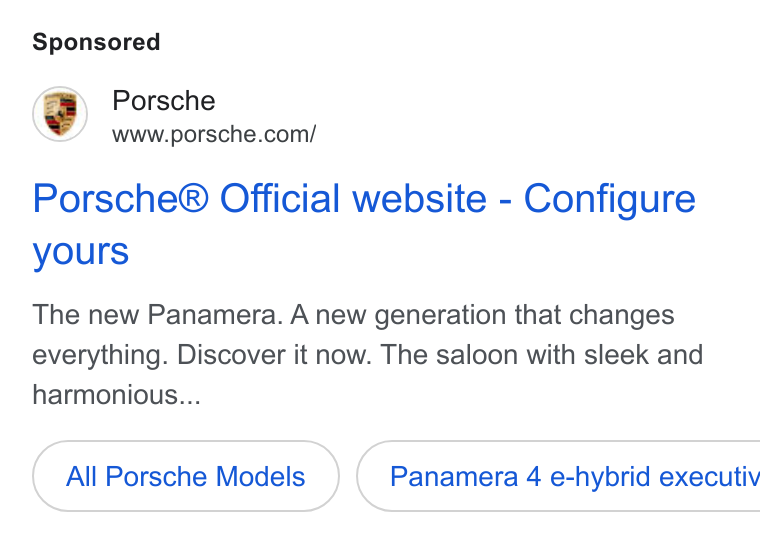Click the Porsche® word in the title
This screenshot has width=760, height=544.
pyautogui.click(x=121, y=198)
